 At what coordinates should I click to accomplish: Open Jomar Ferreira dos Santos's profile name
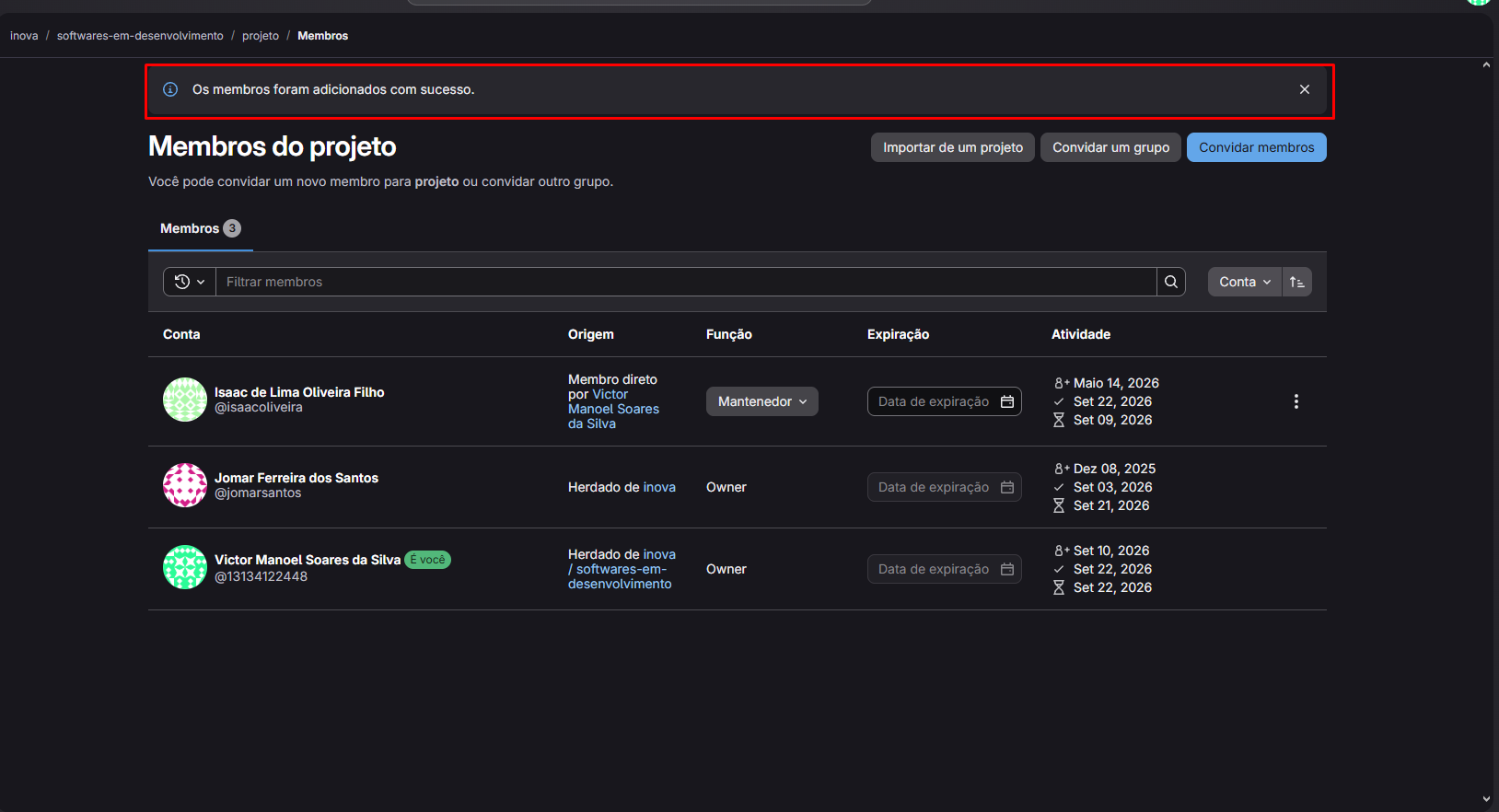(296, 478)
